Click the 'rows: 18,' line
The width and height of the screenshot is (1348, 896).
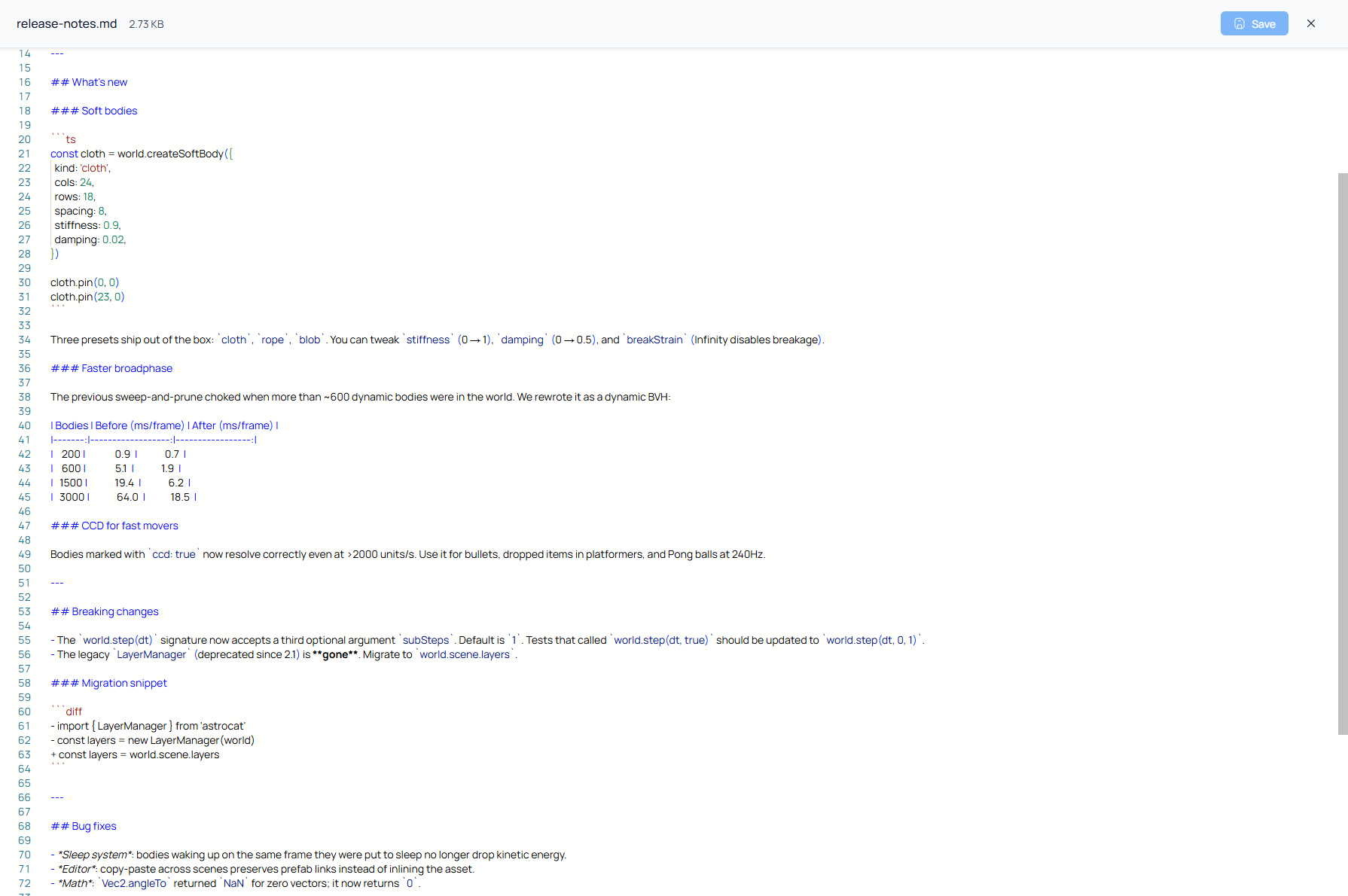75,197
